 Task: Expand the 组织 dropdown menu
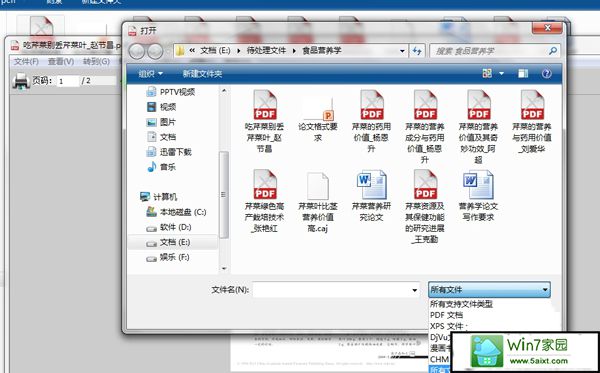click(x=150, y=73)
